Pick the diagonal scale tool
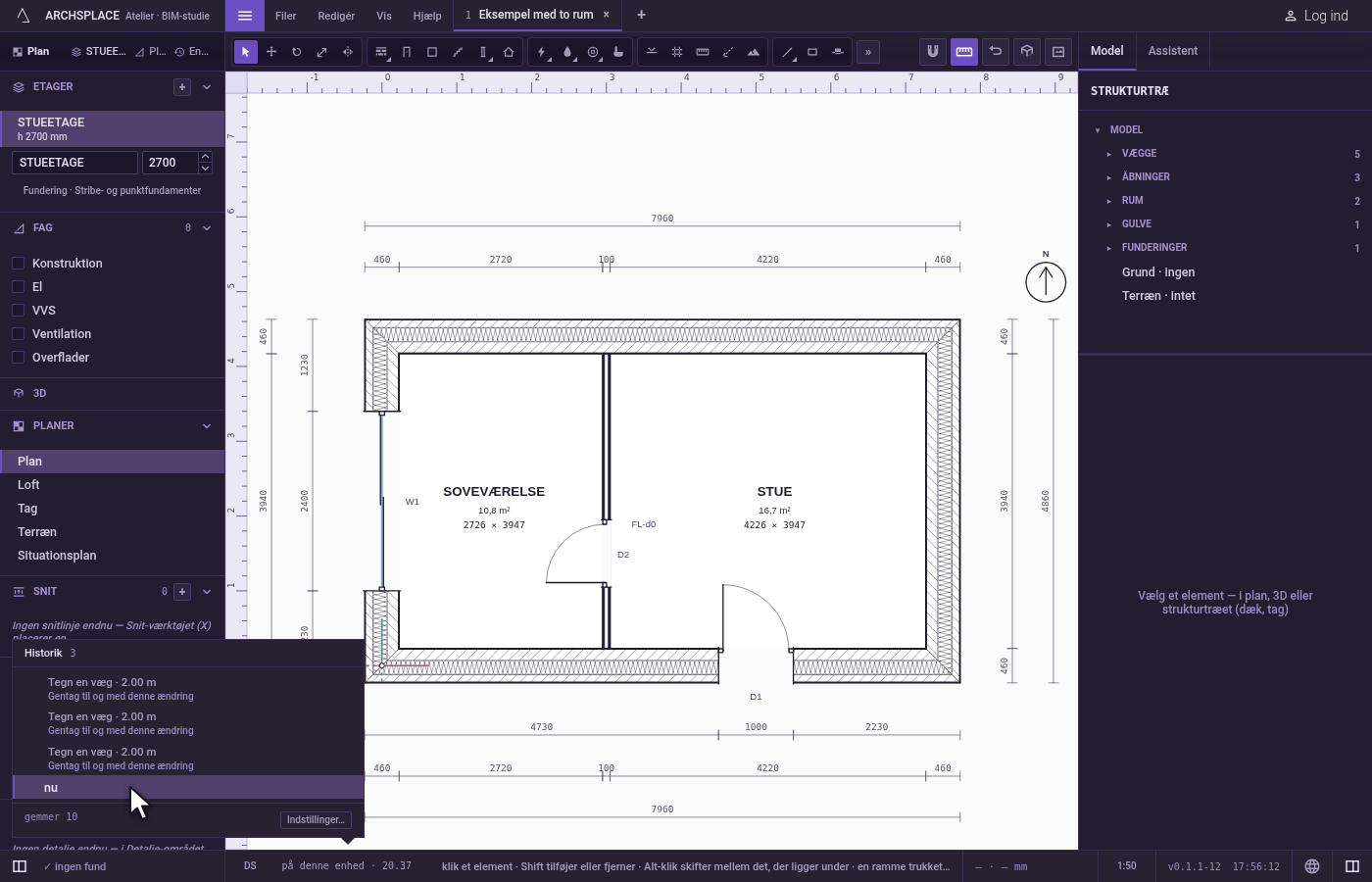The height and width of the screenshot is (882, 1372). click(x=322, y=52)
